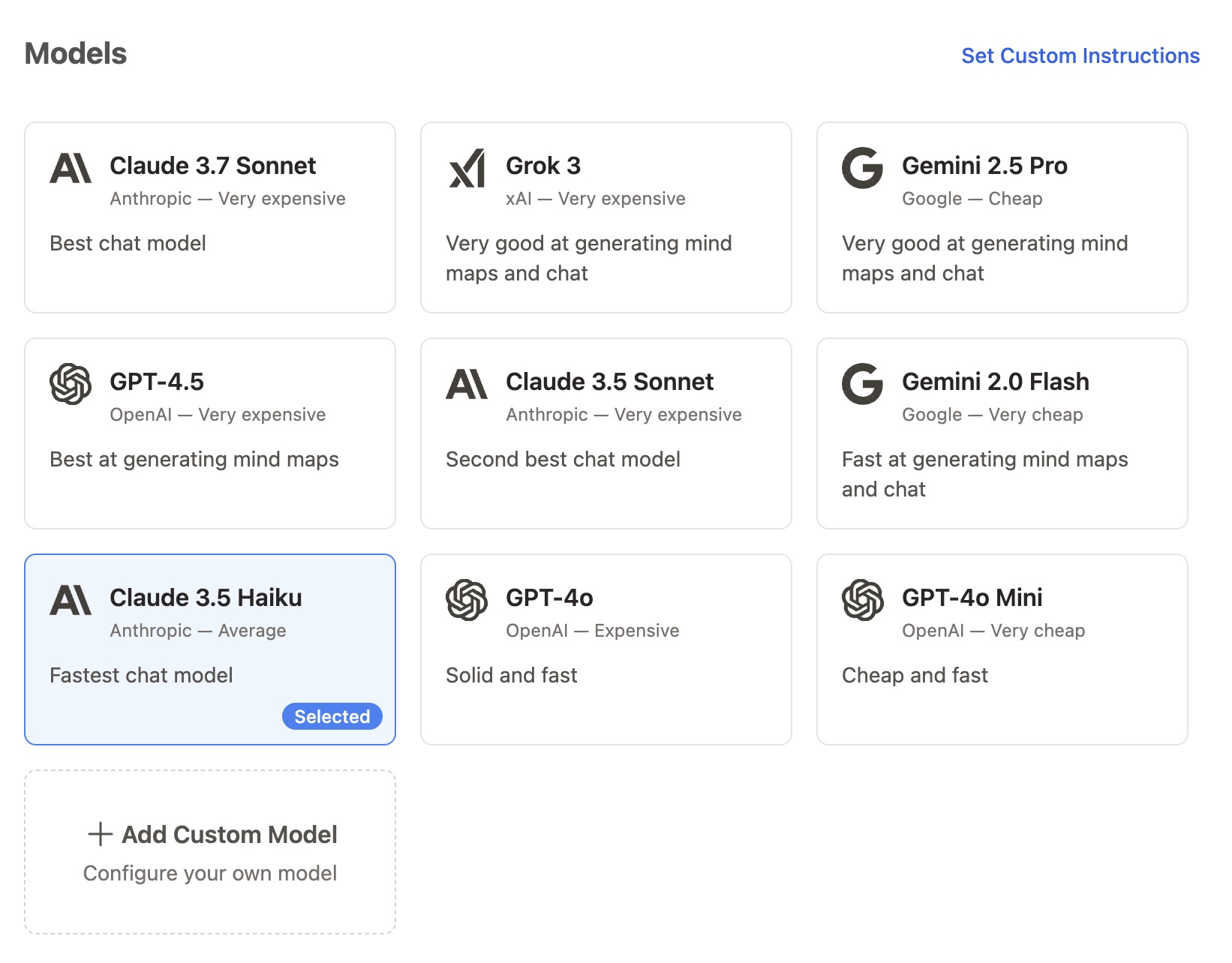This screenshot has width=1232, height=963.
Task: Click the Models heading
Action: click(76, 54)
